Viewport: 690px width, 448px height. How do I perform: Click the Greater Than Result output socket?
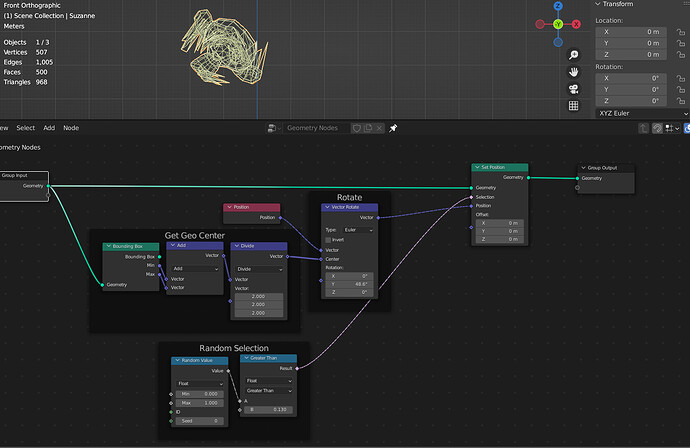(x=297, y=368)
